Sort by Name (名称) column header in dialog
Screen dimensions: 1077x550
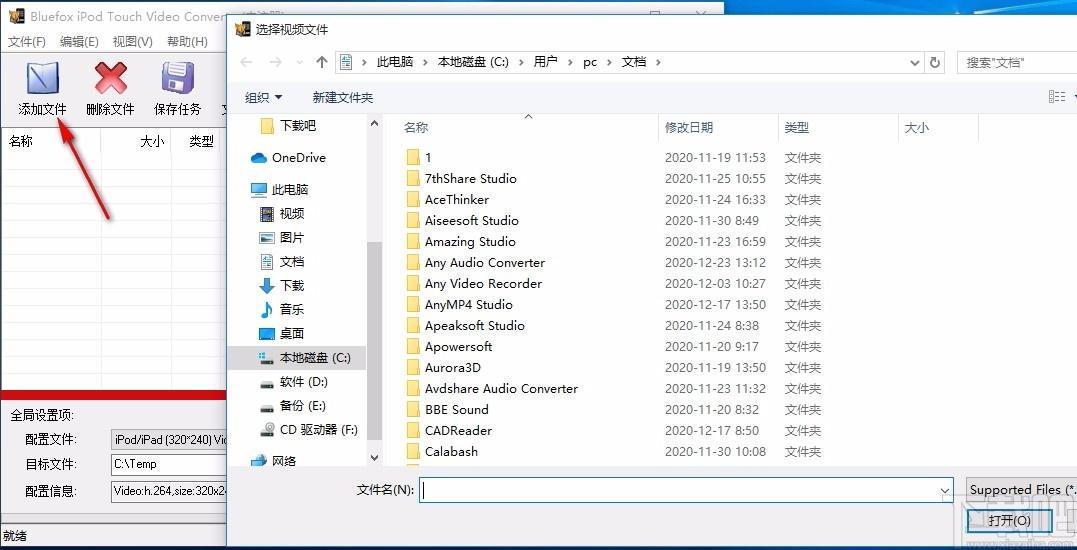(x=416, y=128)
